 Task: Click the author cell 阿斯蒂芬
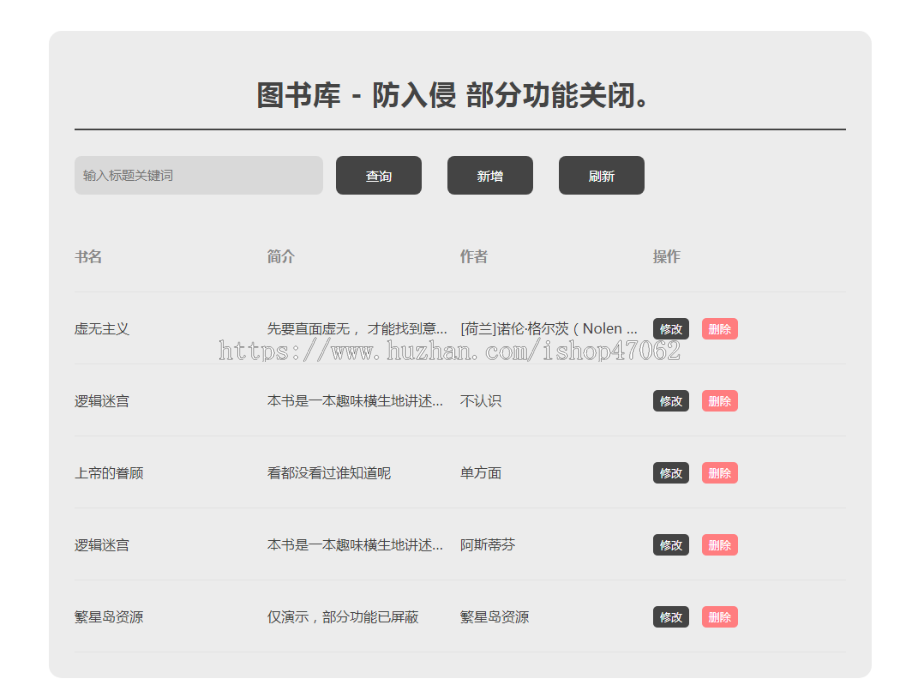tap(488, 545)
